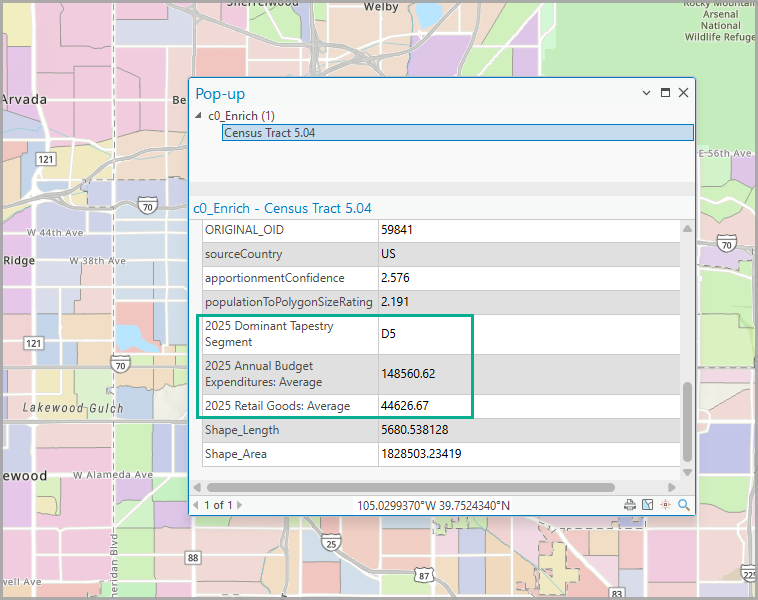Collapse the c0_Enrich tree node
This screenshot has height=600, width=758.
point(198,117)
